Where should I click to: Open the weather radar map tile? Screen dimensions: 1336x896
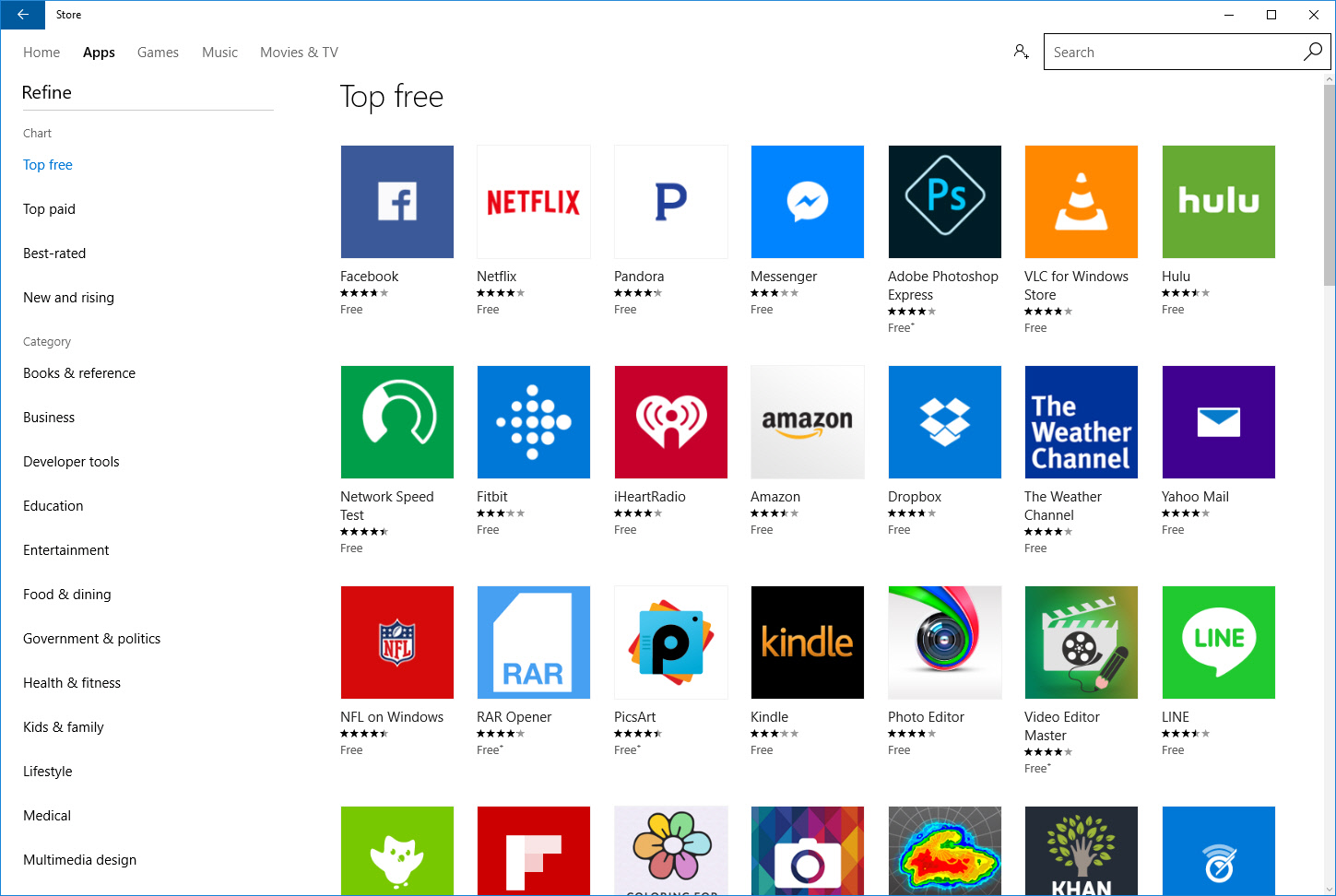945,851
